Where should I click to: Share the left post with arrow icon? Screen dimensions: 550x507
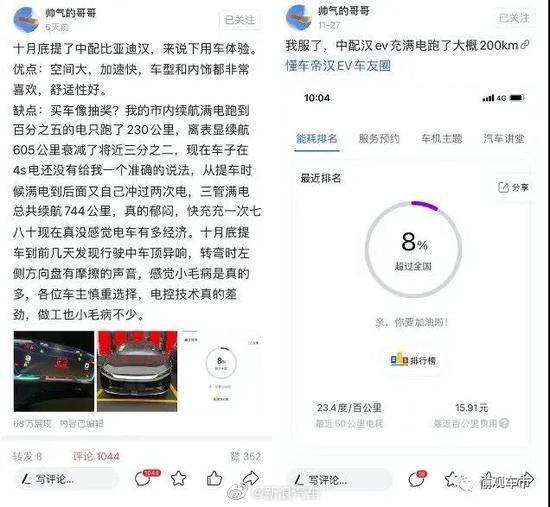[x=250, y=478]
